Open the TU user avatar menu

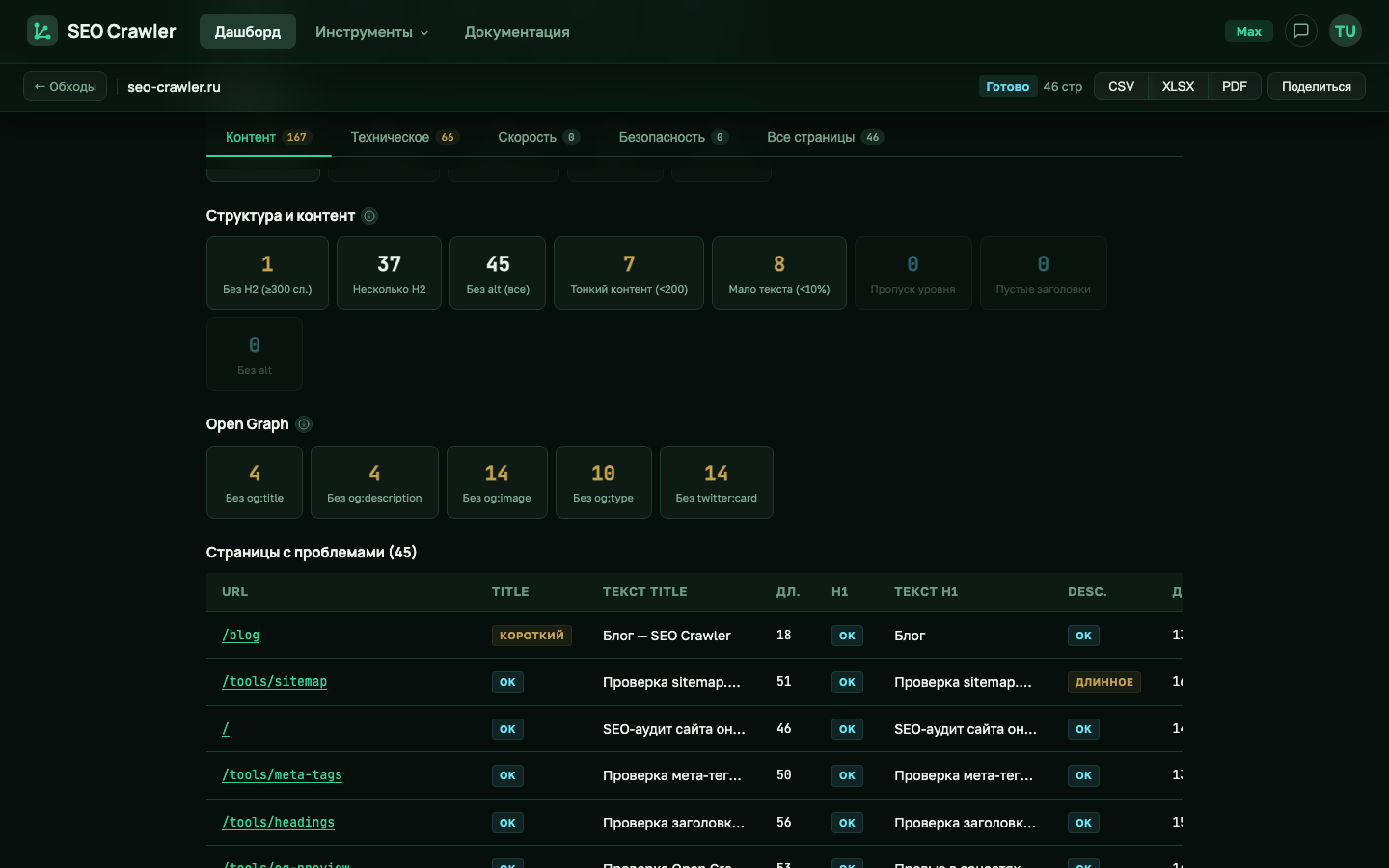pyautogui.click(x=1346, y=31)
